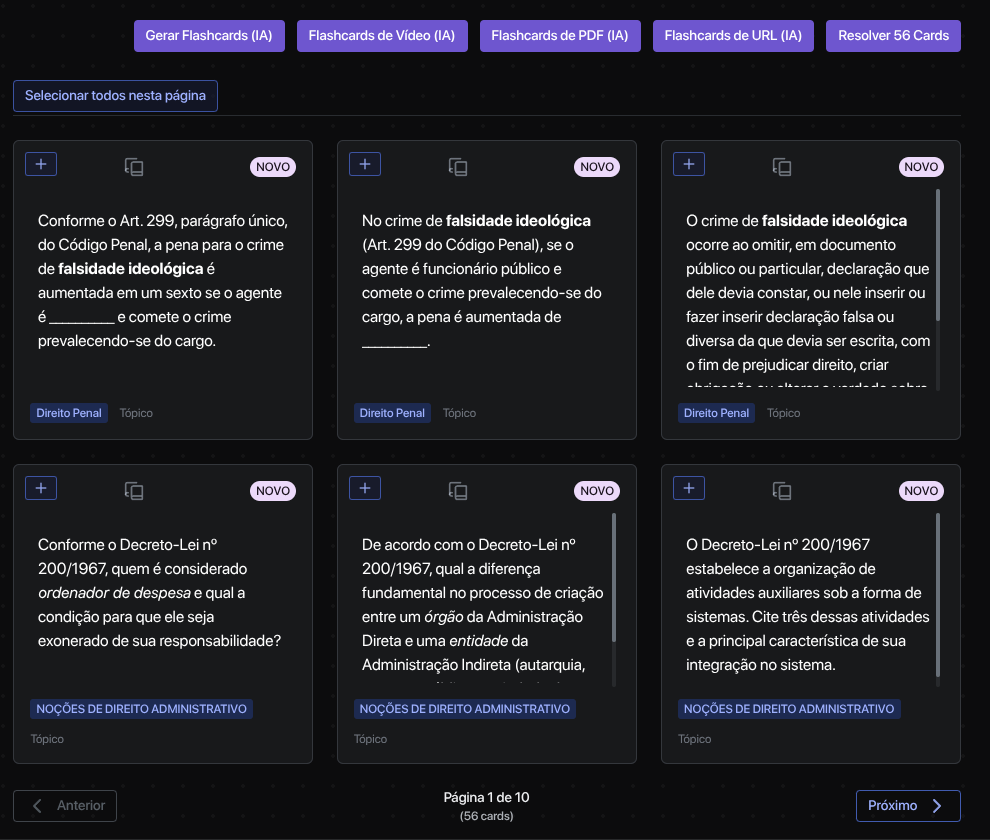Select all cards on this page
Screen dimensions: 990x840
pyautogui.click(x=115, y=96)
